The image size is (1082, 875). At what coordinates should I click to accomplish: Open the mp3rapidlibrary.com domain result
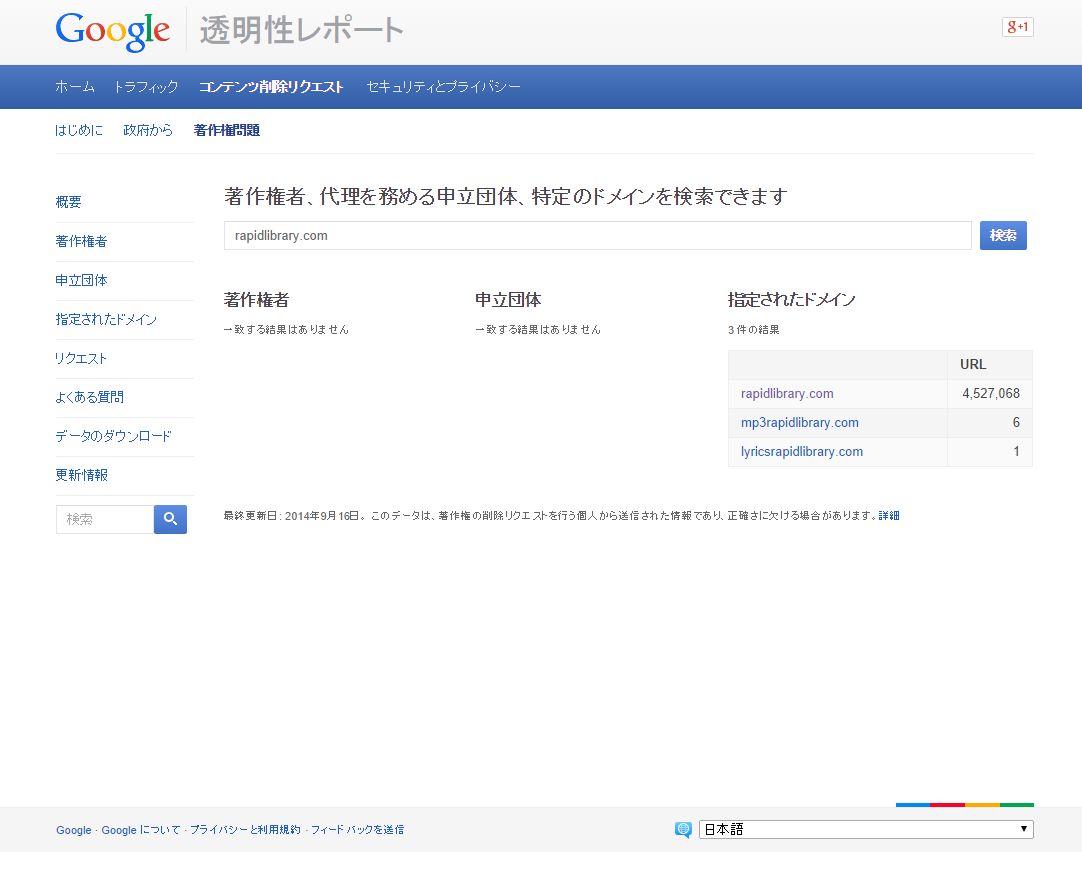[x=800, y=422]
